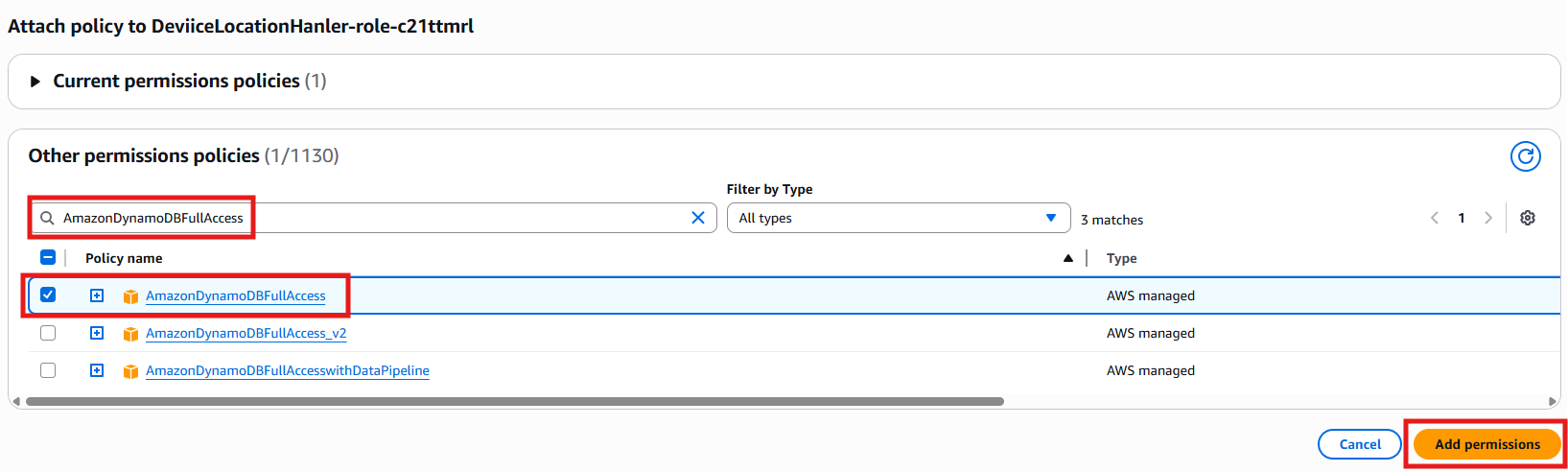Viewport: 1568px width, 472px height.
Task: Click the Add permissions button
Action: click(1486, 444)
